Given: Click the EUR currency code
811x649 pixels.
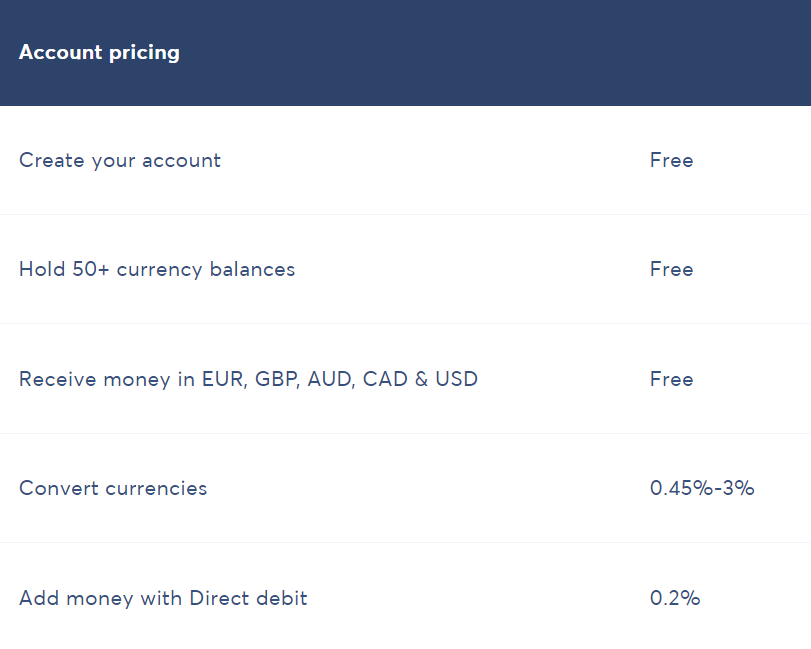Looking at the screenshot, I should coord(222,379).
